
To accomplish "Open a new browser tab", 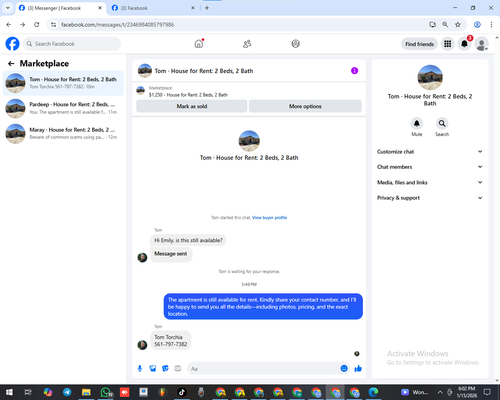I will (207, 8).
